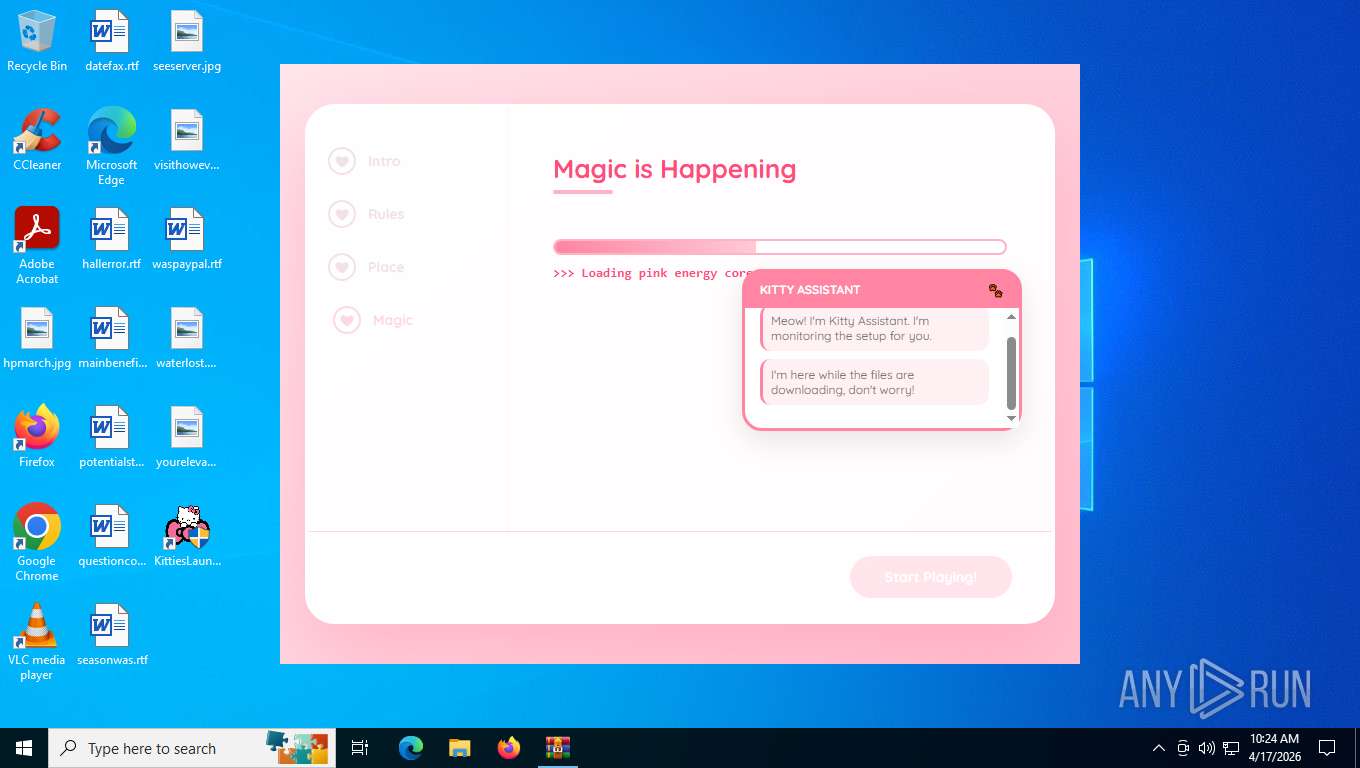Click the Intro step heart icon
1360x768 pixels.
tap(342, 161)
